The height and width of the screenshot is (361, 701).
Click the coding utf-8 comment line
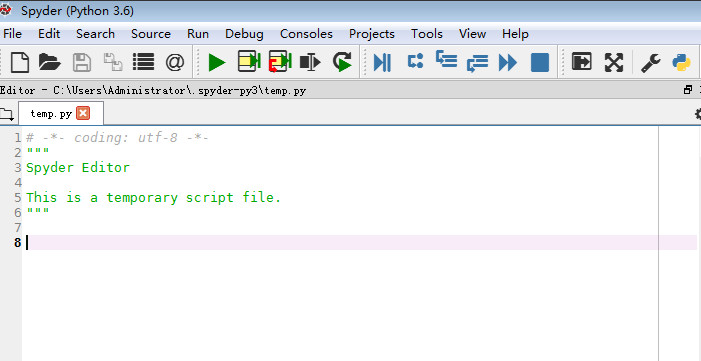coord(117,138)
